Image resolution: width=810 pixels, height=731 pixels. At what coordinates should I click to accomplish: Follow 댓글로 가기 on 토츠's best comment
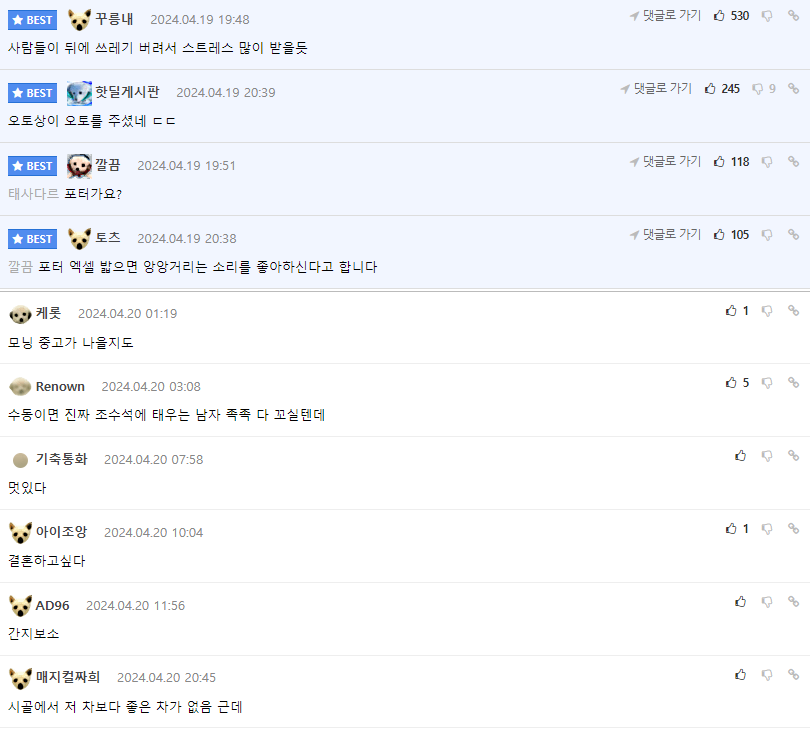[x=665, y=235]
